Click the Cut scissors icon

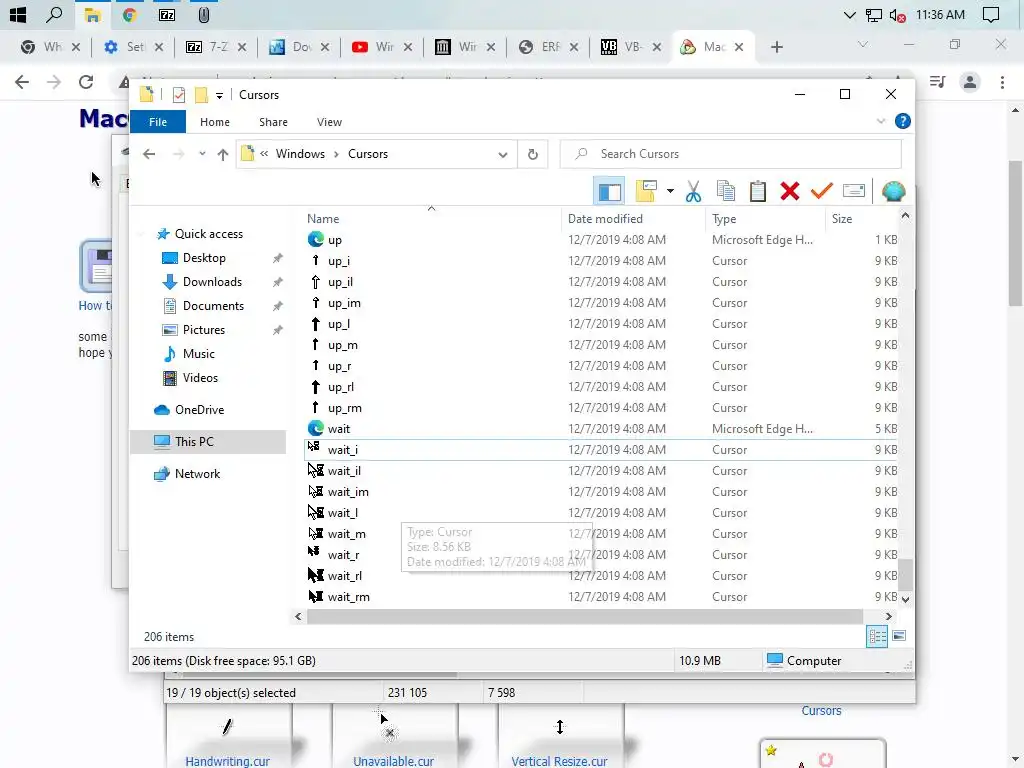[x=694, y=191]
